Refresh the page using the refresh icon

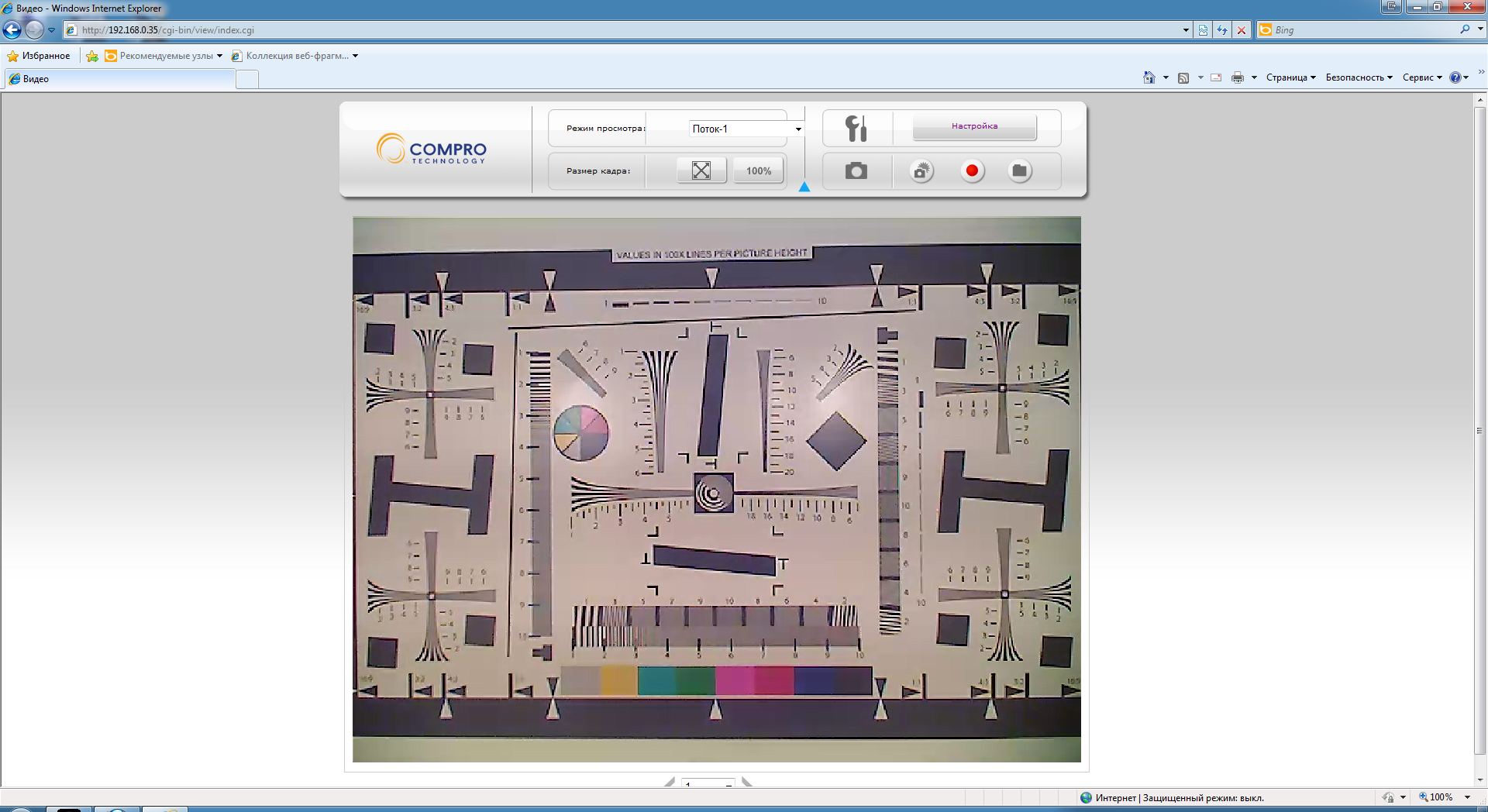[x=1222, y=30]
